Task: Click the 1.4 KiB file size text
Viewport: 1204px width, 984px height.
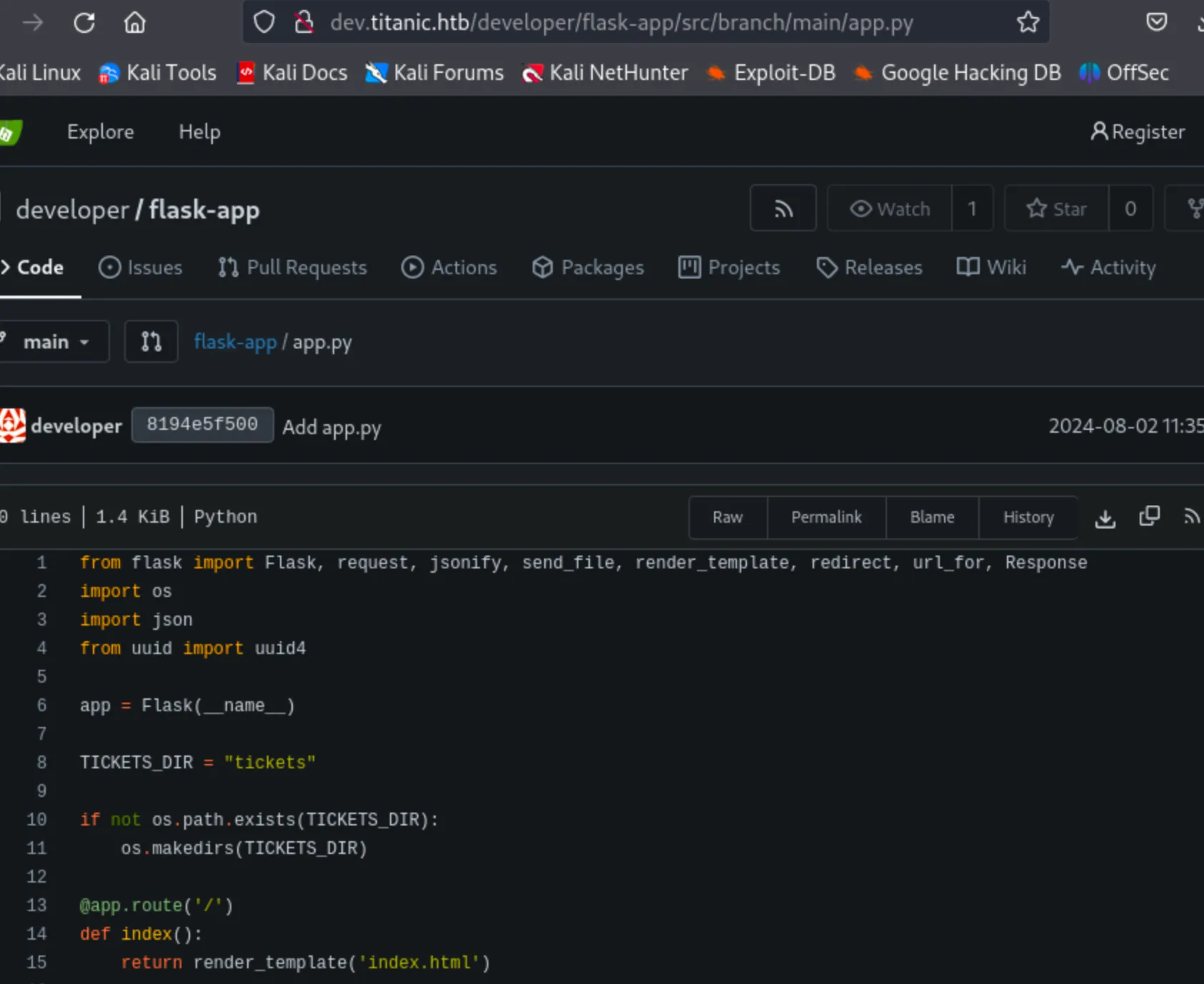Action: [x=133, y=517]
